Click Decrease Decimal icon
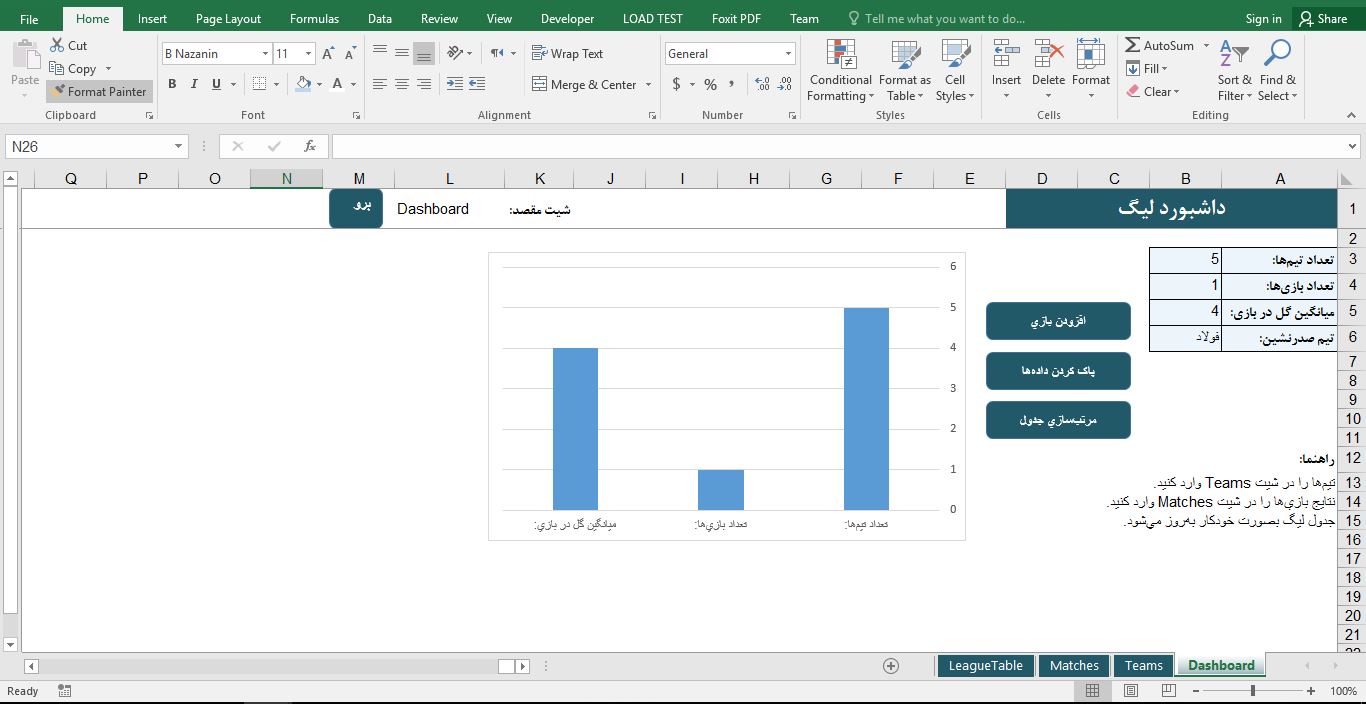Viewport: 1366px width, 704px height. (785, 84)
